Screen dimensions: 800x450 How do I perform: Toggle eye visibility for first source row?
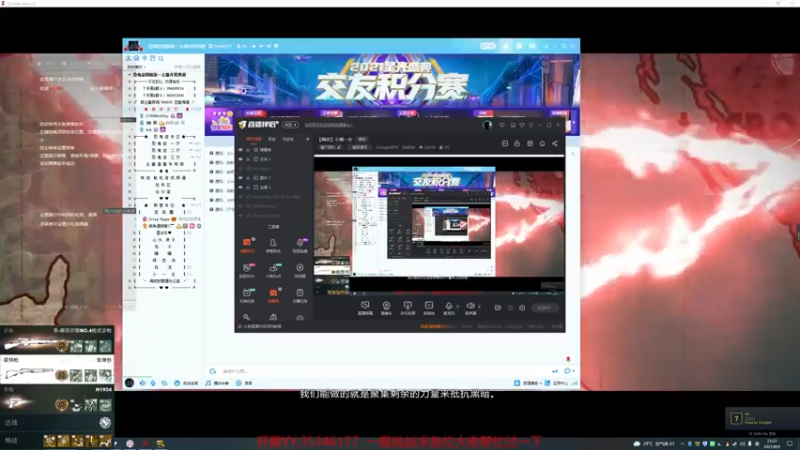point(241,150)
